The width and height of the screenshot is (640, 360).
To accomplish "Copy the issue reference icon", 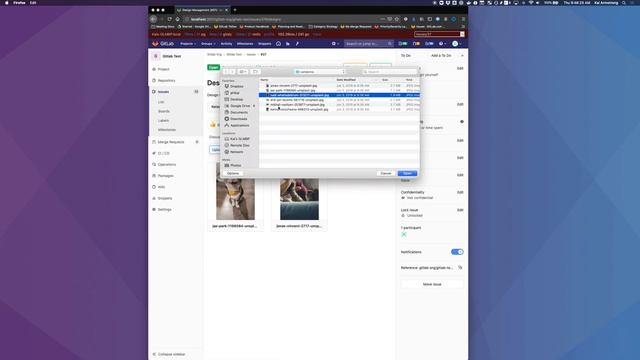I will pos(460,268).
